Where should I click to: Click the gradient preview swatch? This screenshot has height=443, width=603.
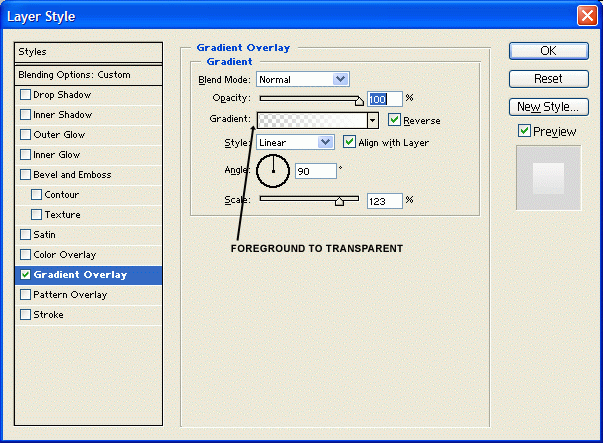(x=312, y=120)
